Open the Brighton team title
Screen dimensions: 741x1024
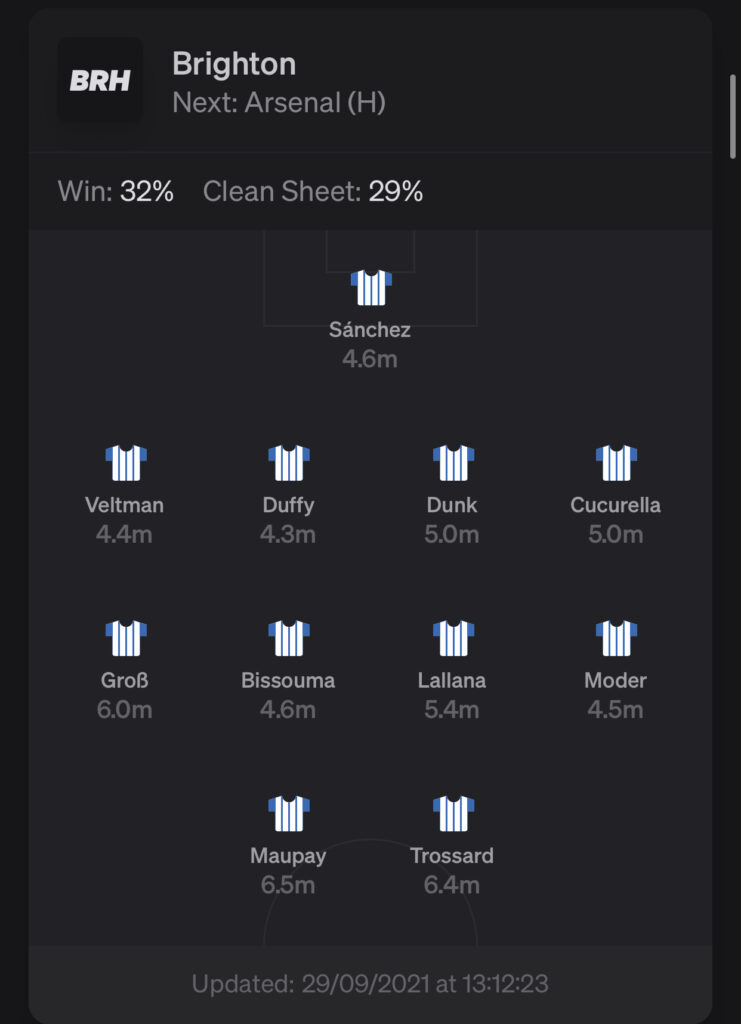234,65
